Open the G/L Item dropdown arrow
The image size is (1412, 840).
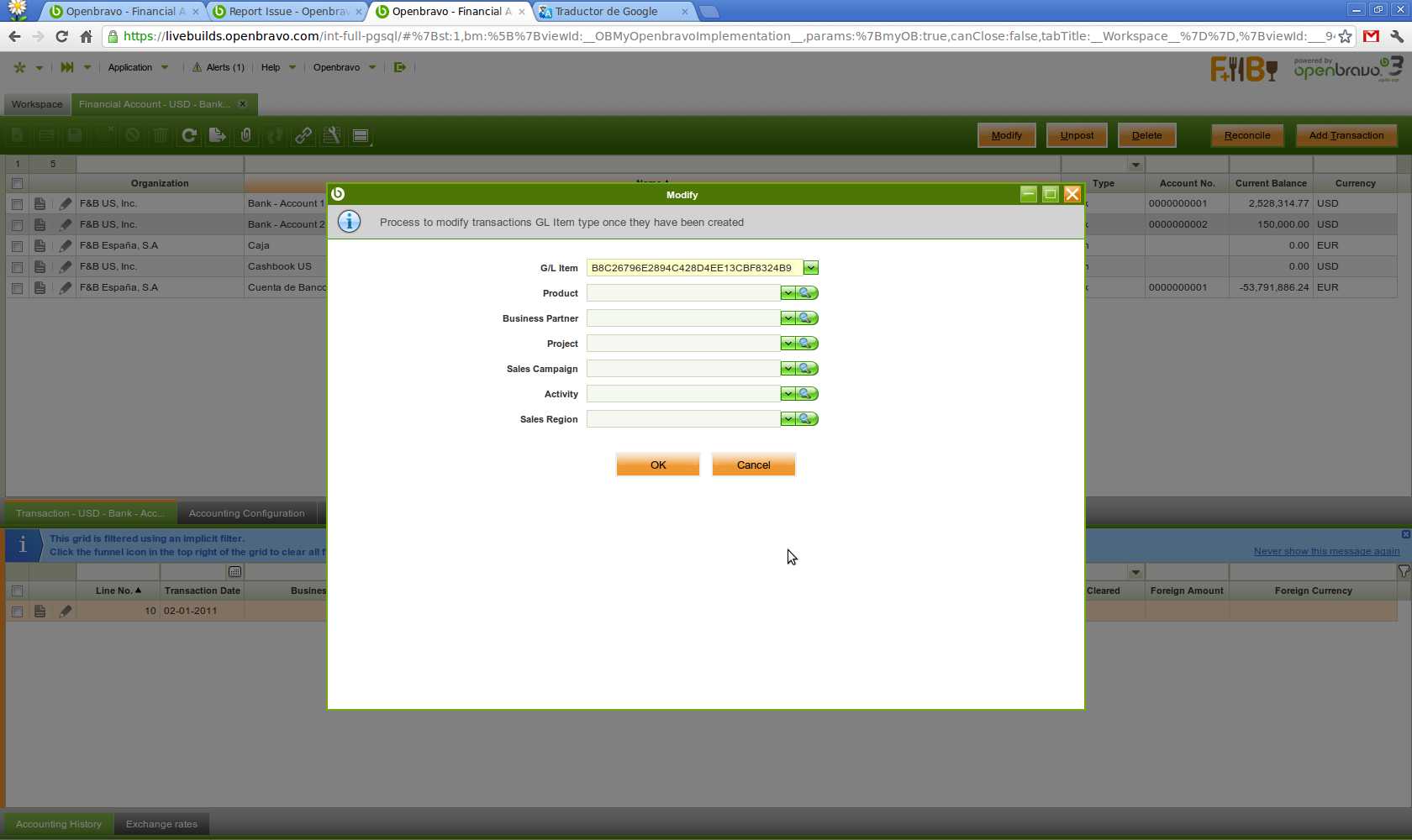click(x=811, y=268)
